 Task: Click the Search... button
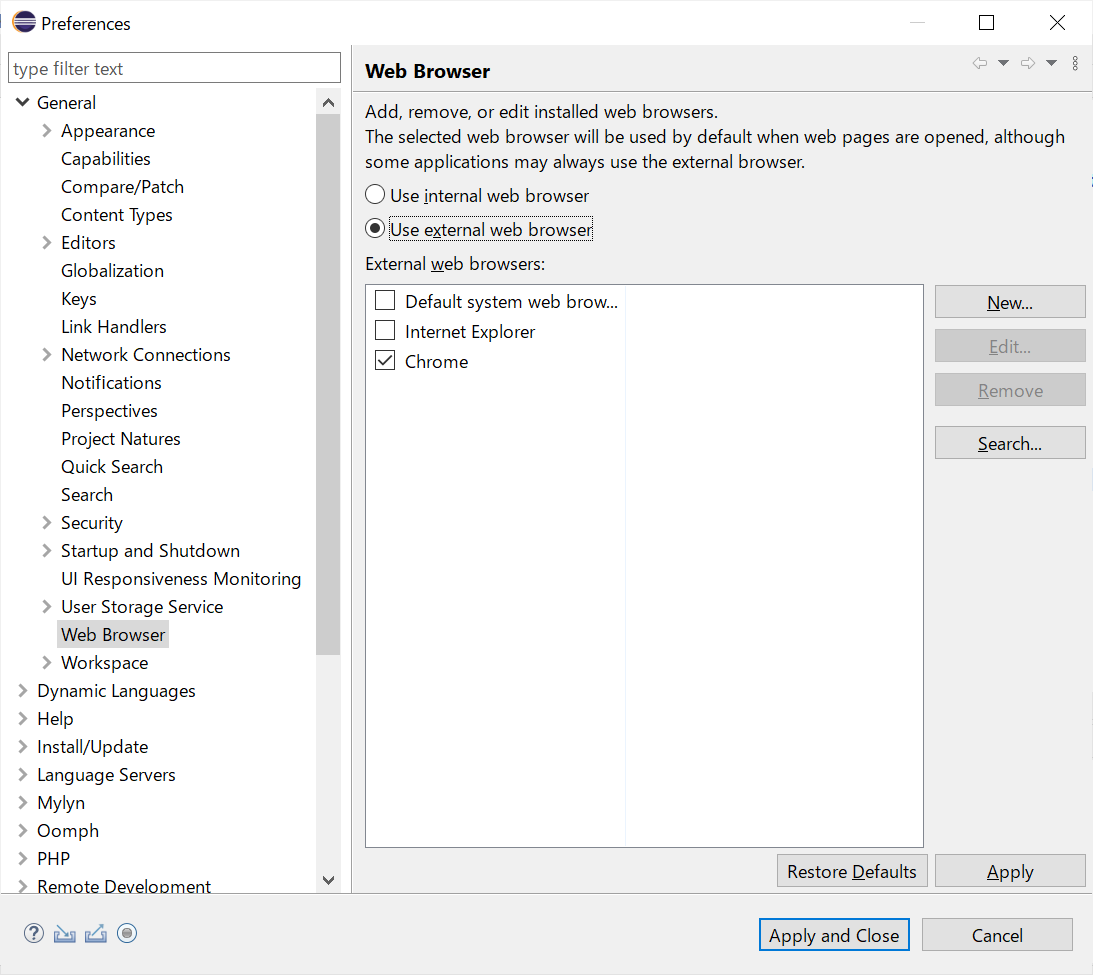coord(1010,443)
